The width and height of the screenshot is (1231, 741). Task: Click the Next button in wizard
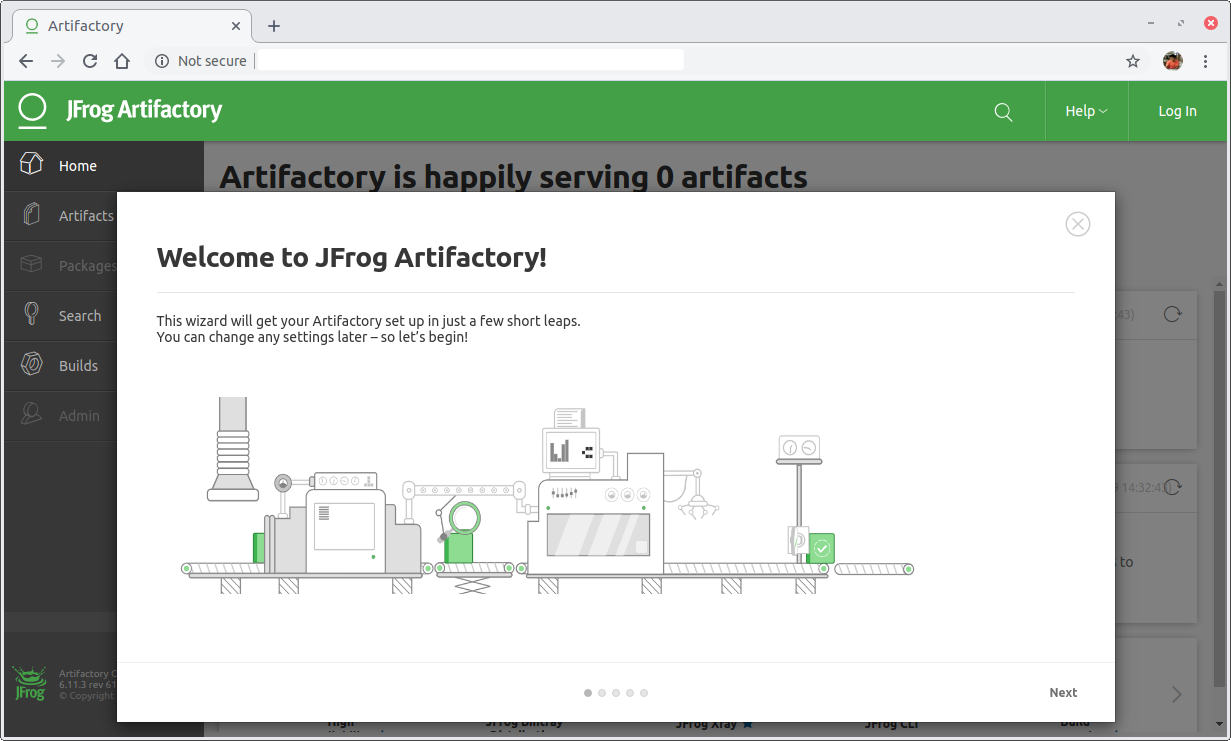click(x=1063, y=692)
